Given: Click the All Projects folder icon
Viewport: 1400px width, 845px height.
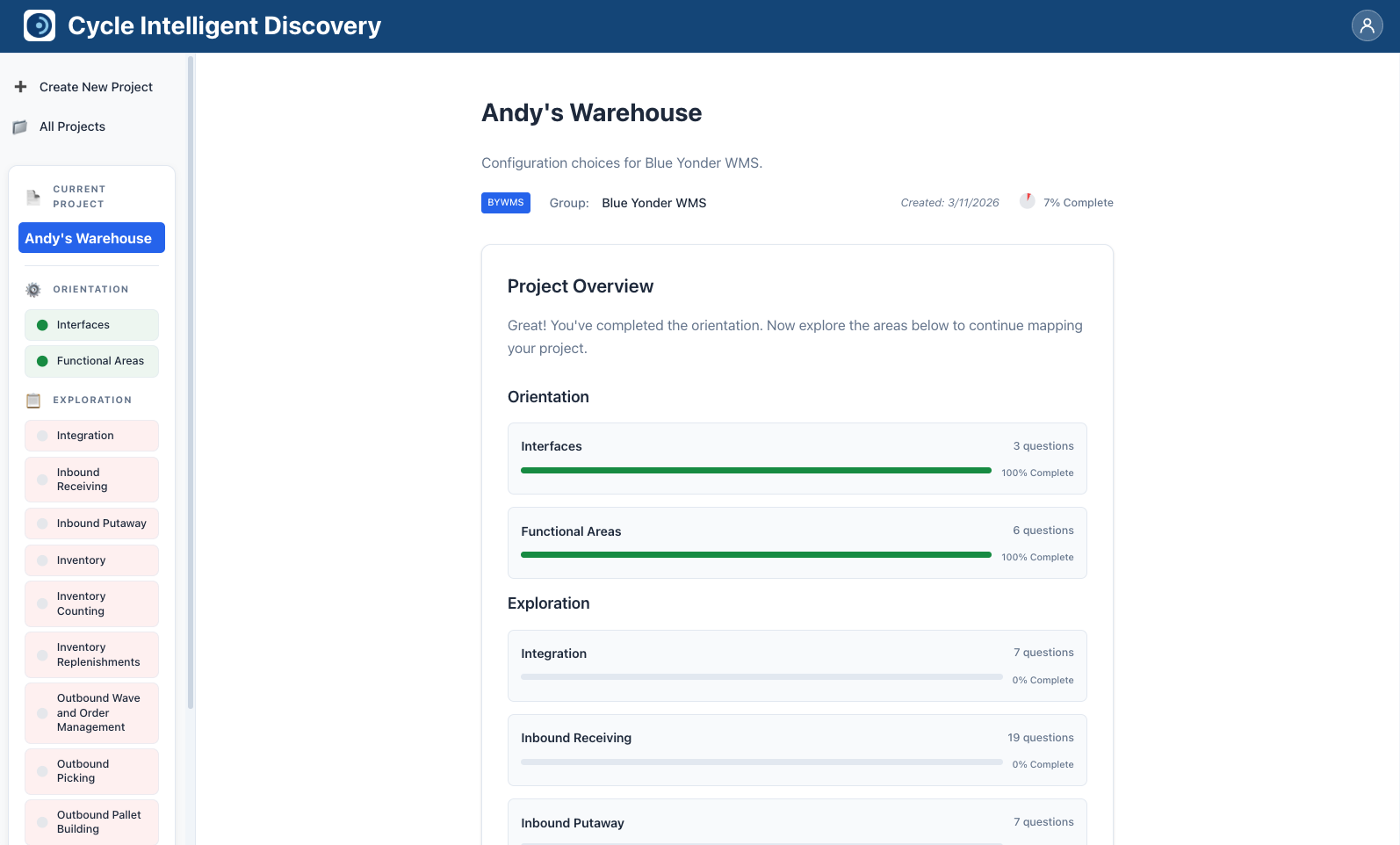Looking at the screenshot, I should pos(20,127).
